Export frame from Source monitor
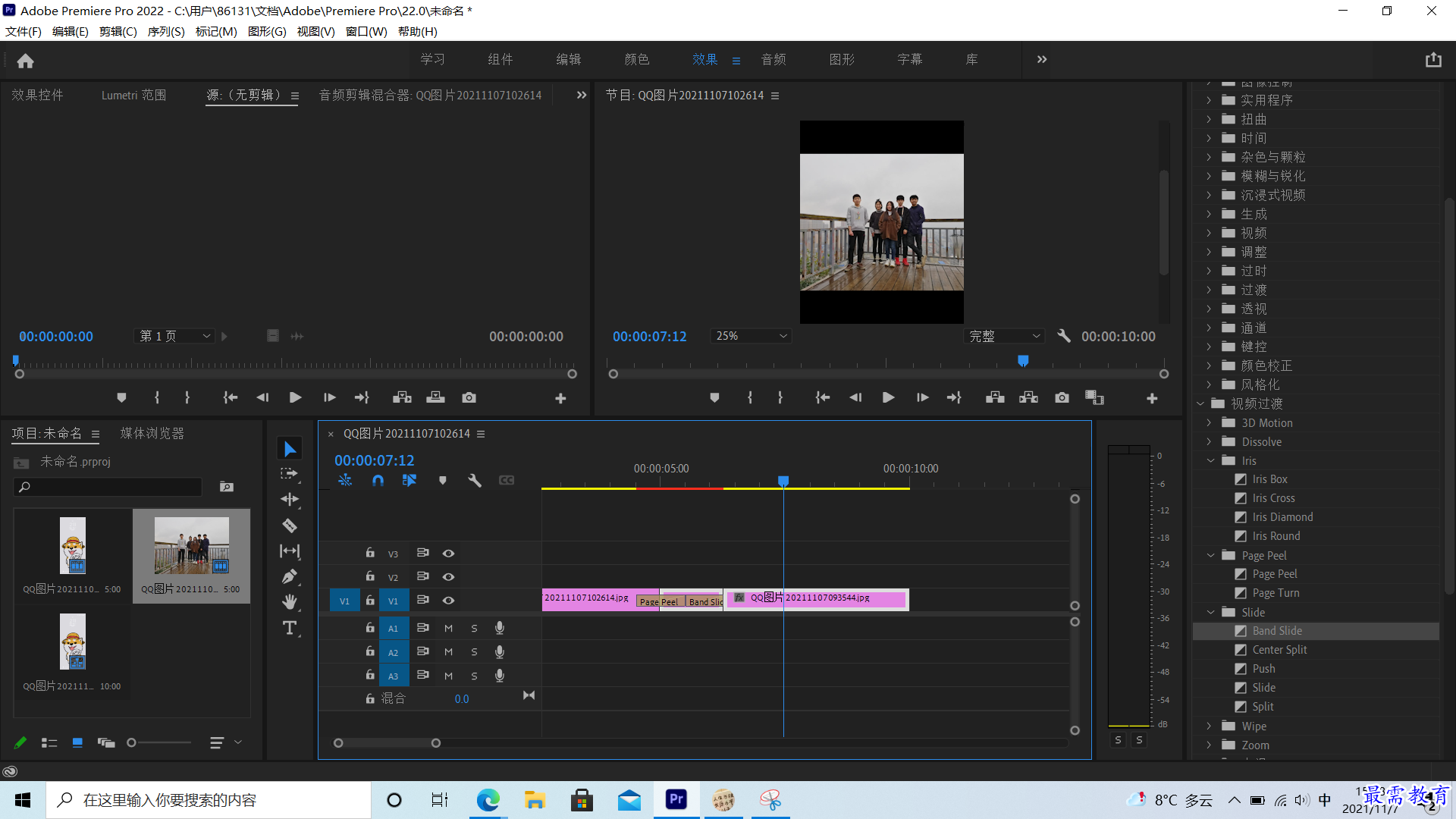 coord(469,397)
